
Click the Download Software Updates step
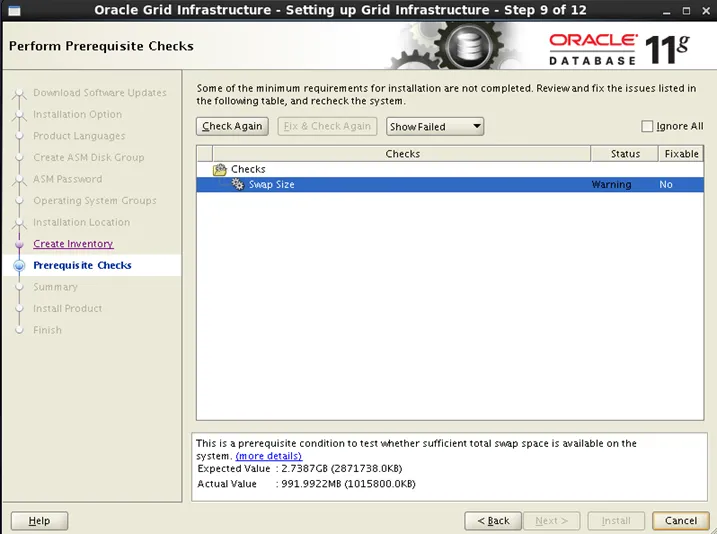click(100, 92)
